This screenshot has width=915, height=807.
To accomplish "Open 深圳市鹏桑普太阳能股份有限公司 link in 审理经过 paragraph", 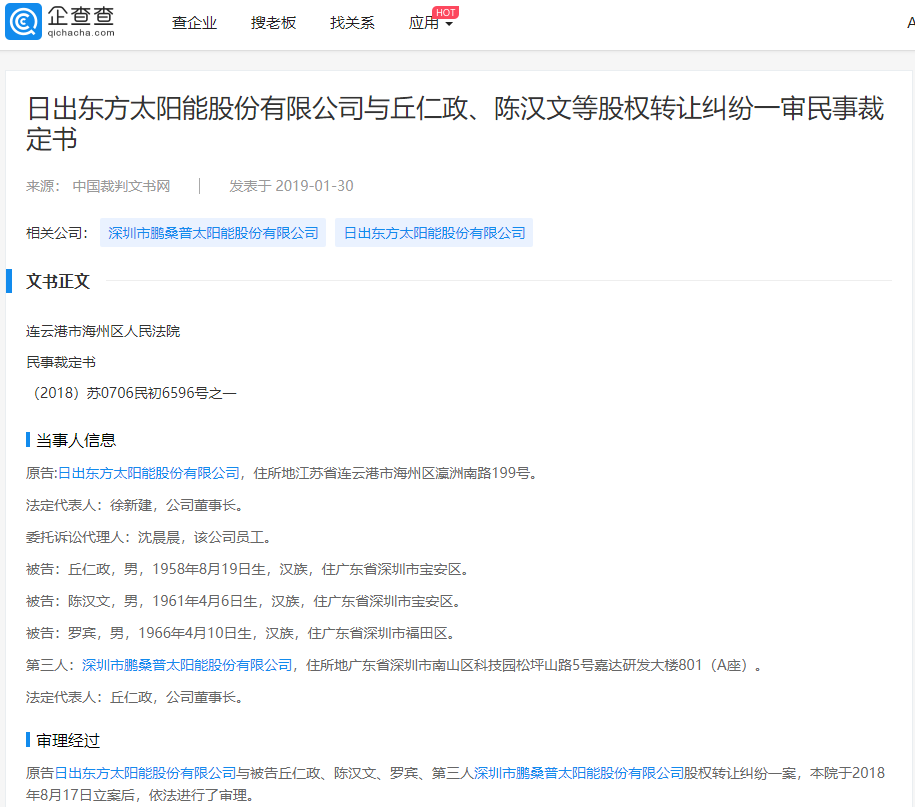I will tap(578, 773).
